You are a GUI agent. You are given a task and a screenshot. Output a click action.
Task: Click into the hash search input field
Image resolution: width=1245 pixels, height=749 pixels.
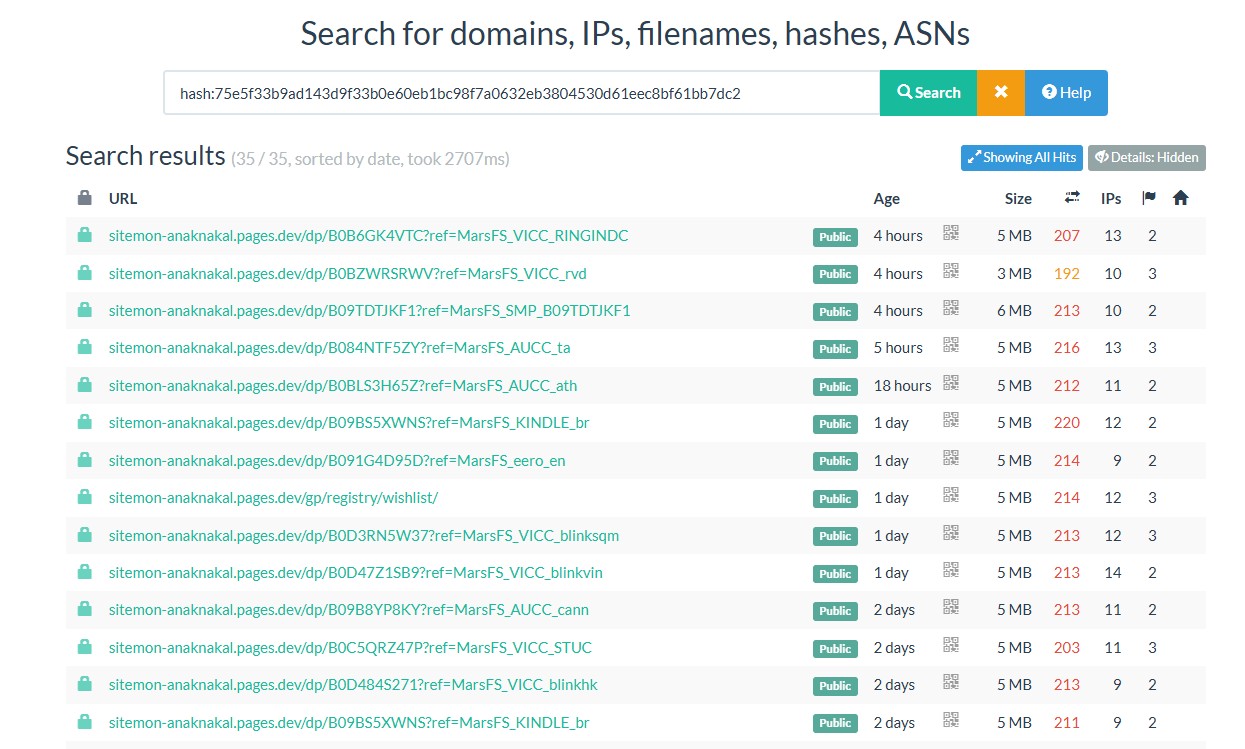click(x=520, y=92)
